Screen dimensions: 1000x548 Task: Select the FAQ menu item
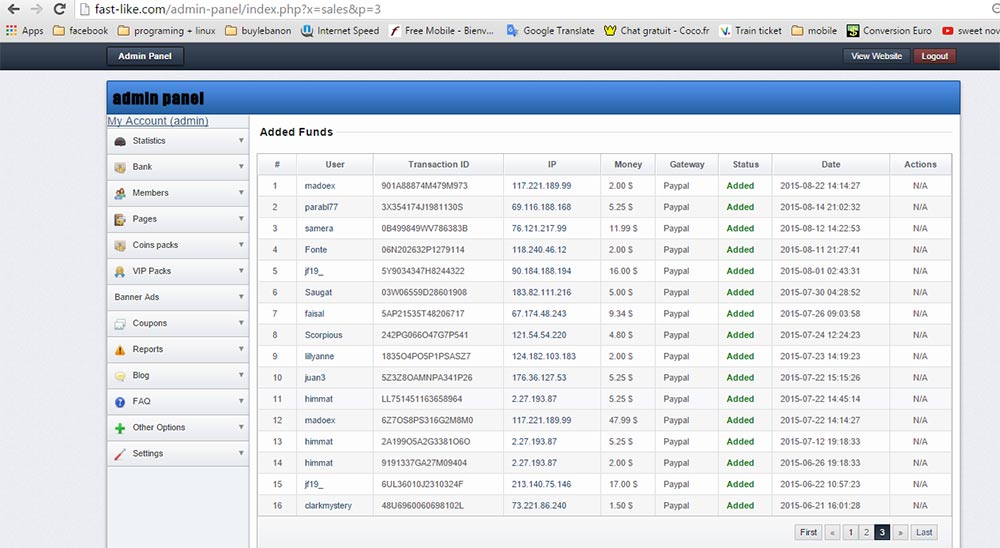[x=178, y=401]
